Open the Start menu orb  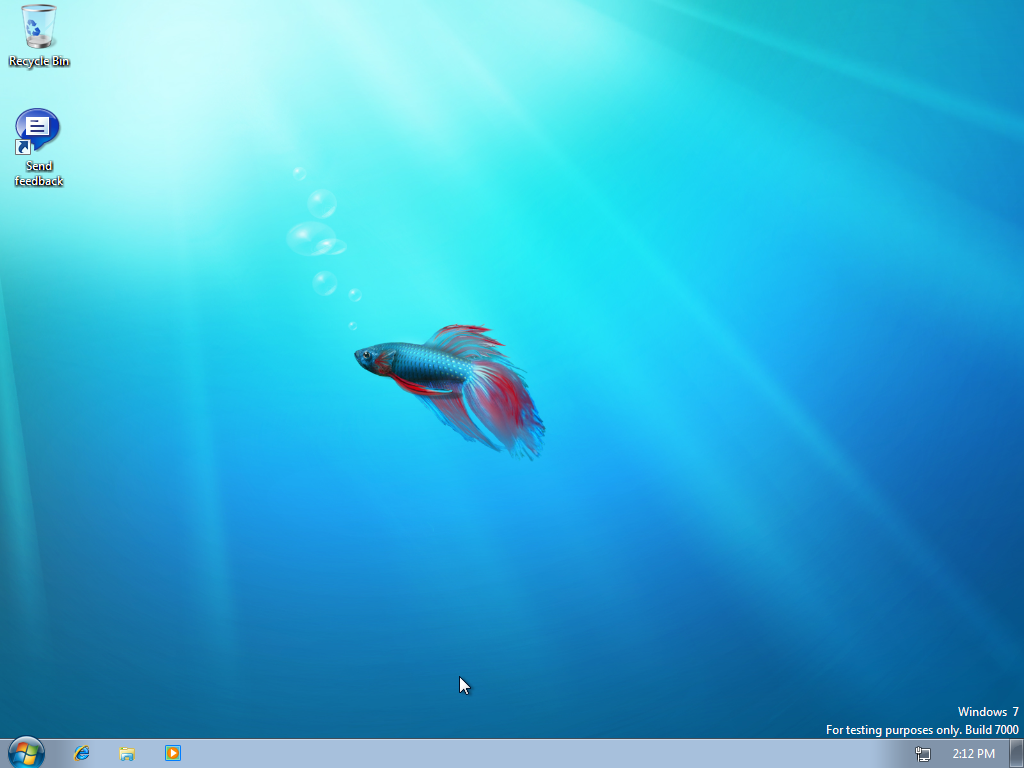(26, 752)
